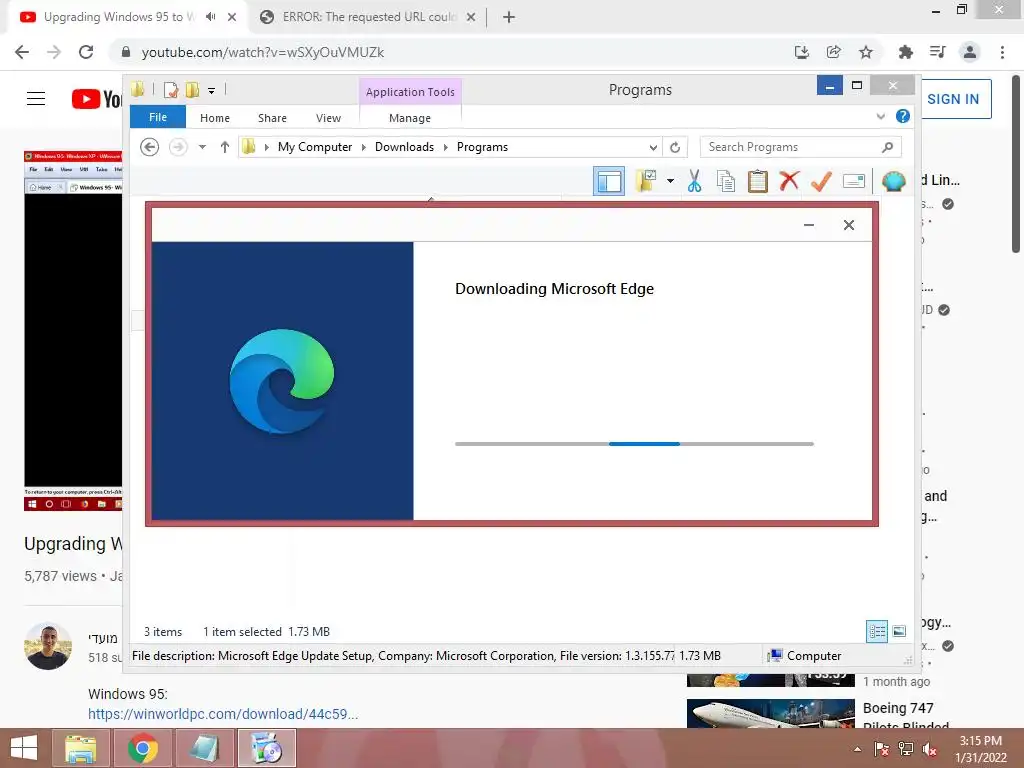Click the scissors Cut icon in Explorer toolbar

pos(694,181)
